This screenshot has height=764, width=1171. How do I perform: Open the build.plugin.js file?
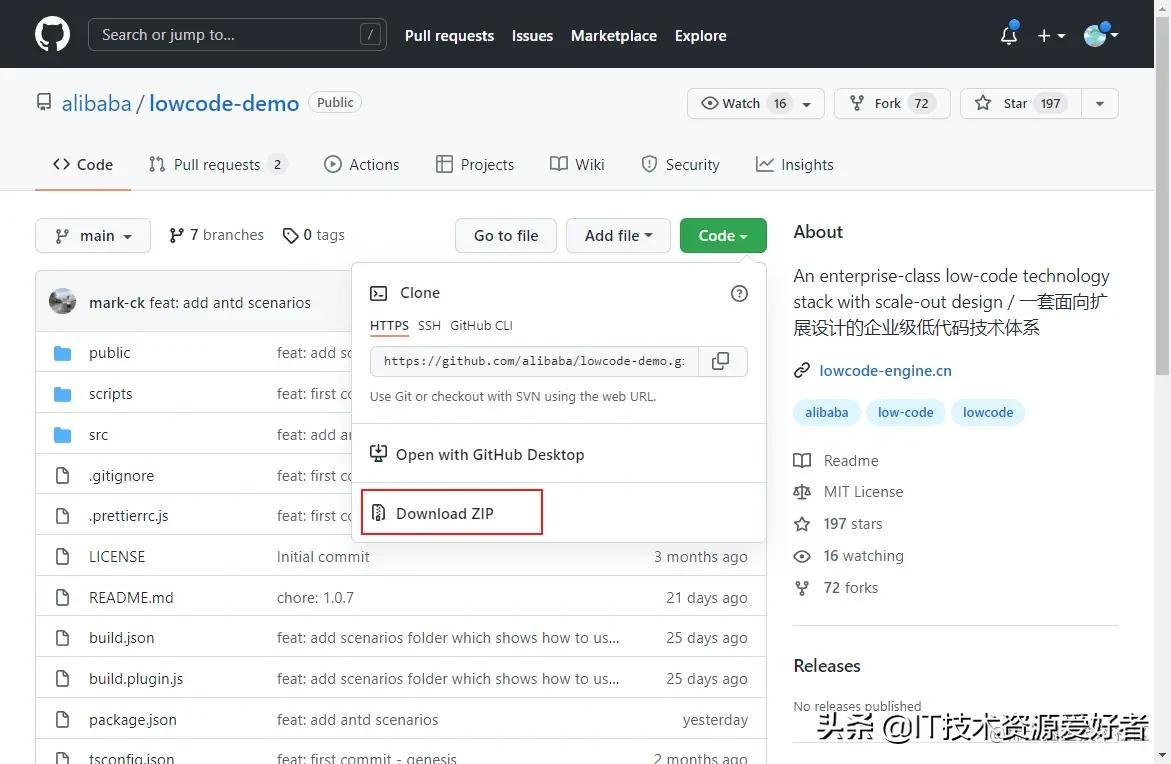[x=136, y=679]
